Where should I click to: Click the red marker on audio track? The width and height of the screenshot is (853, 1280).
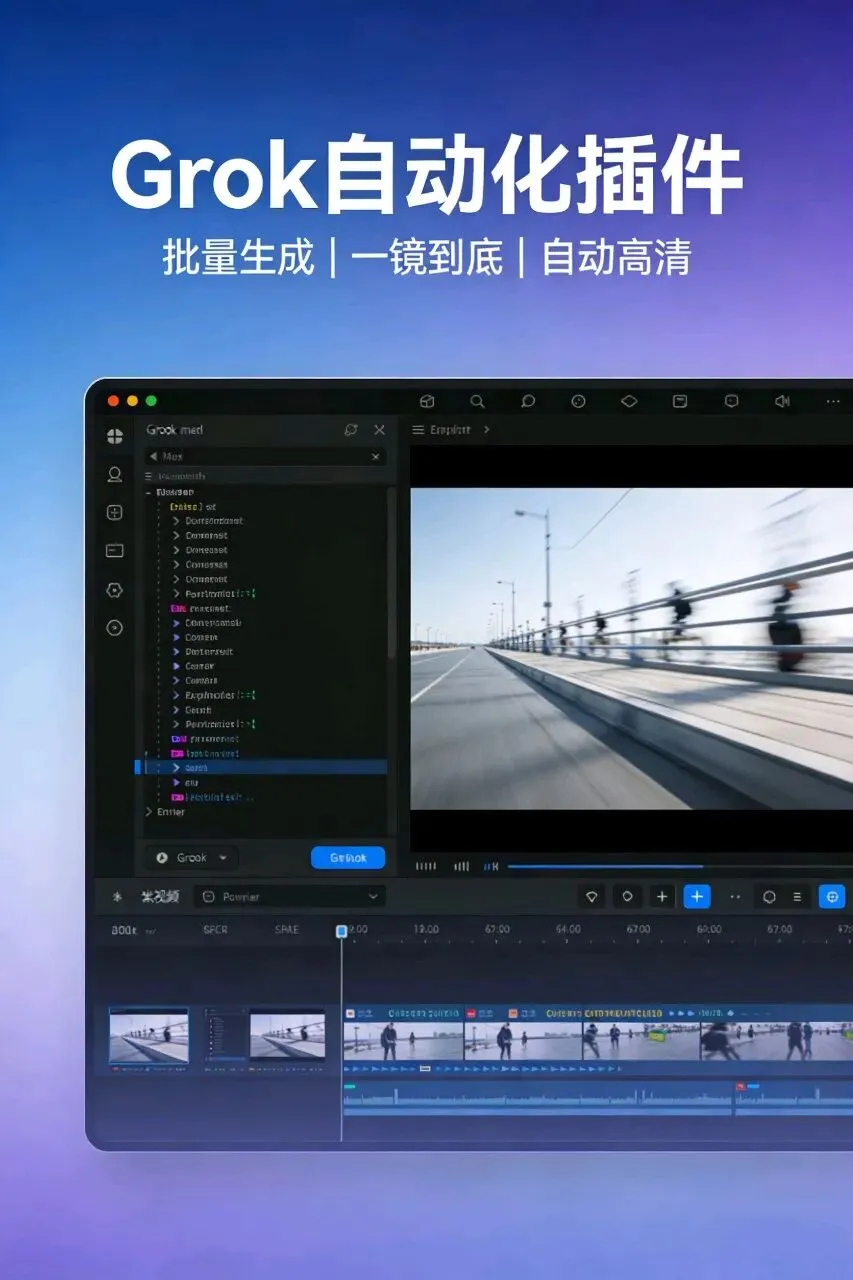[740, 1086]
